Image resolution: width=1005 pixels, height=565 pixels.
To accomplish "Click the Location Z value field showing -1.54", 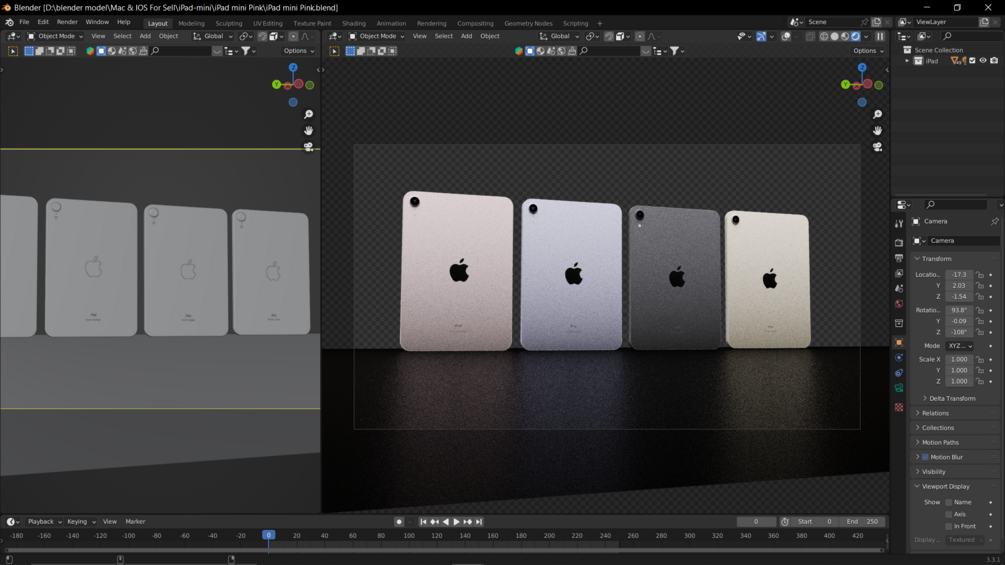I will pyautogui.click(x=959, y=297).
